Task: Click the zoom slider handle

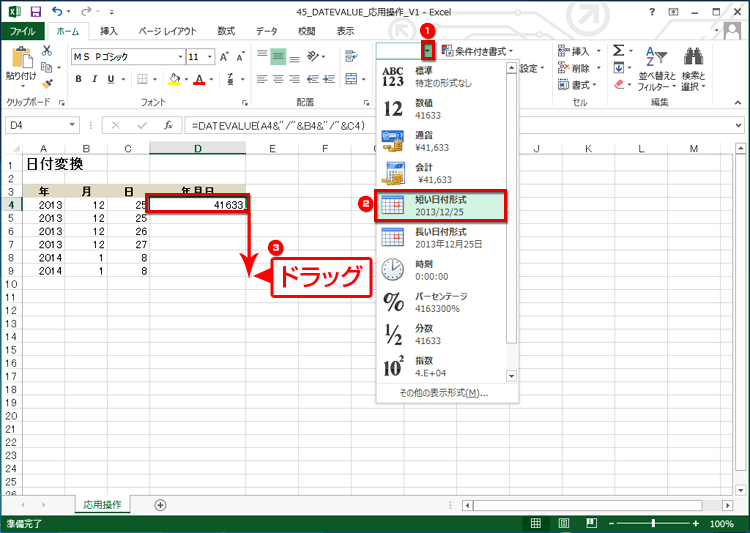Action: coord(653,523)
